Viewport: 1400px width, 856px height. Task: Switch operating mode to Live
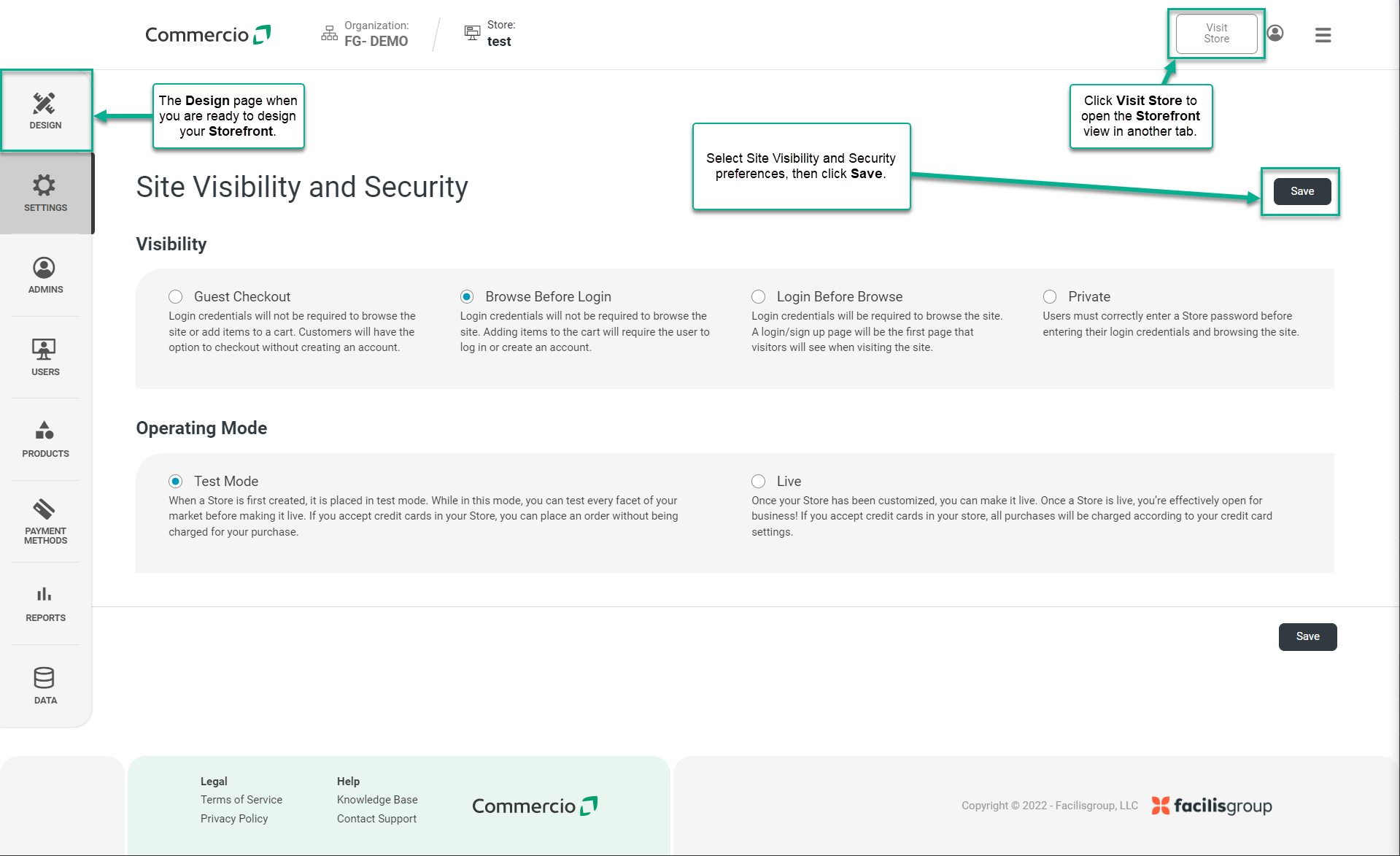click(759, 482)
